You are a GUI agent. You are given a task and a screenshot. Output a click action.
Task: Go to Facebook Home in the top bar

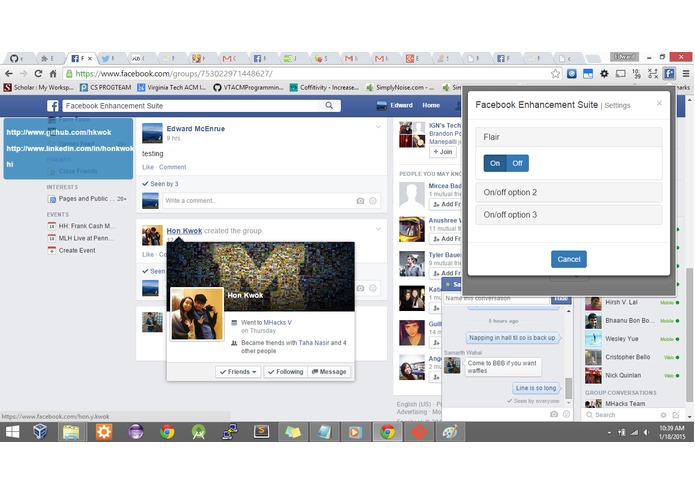(x=431, y=105)
